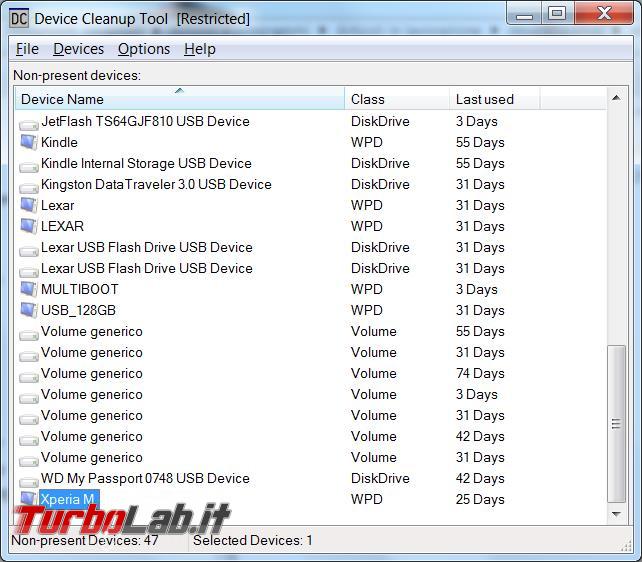Click the Lexar WPD device icon

pos(29,205)
